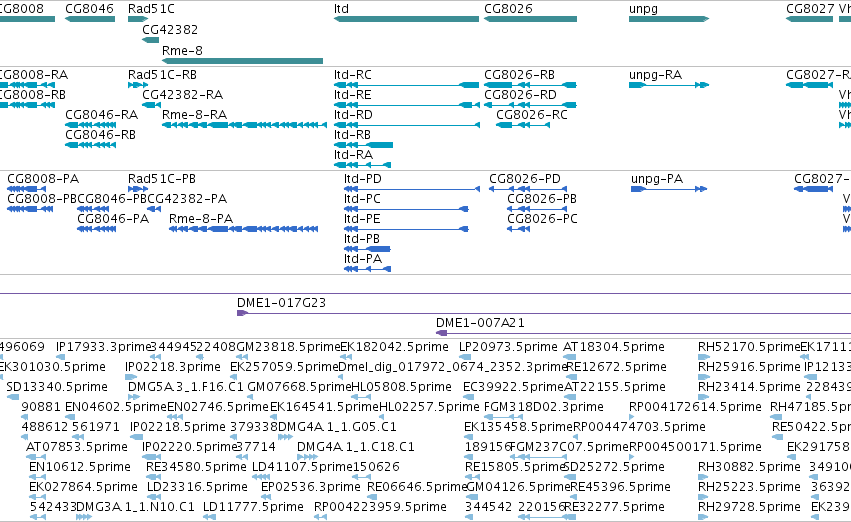Click the LD41107.5prime EST label
Viewport: 851px width, 522px height.
click(x=303, y=467)
